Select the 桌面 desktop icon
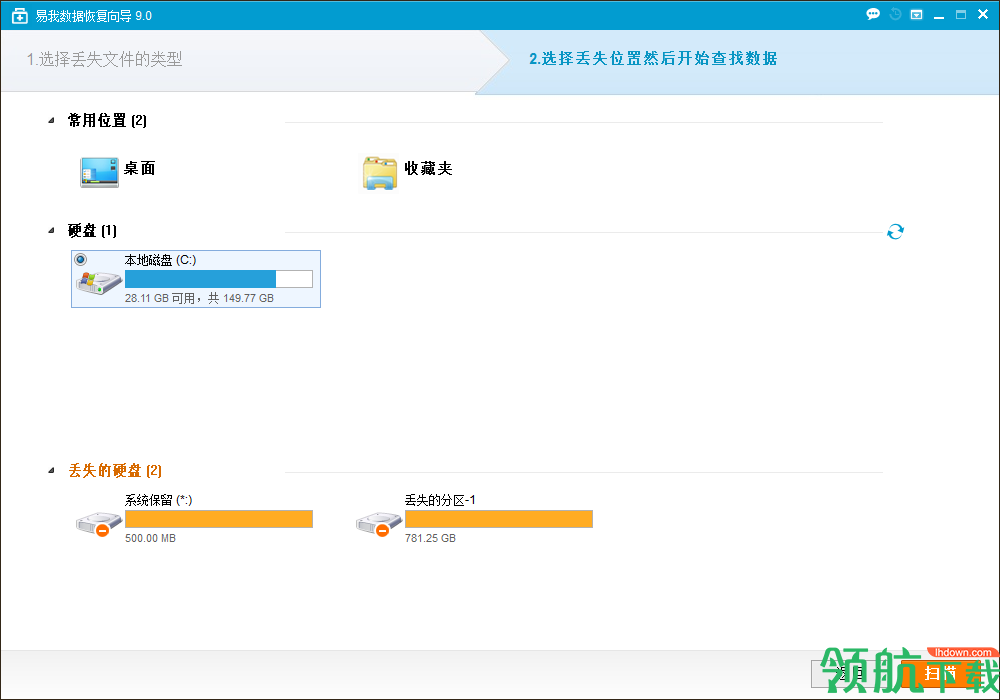1000x700 pixels. coord(99,172)
